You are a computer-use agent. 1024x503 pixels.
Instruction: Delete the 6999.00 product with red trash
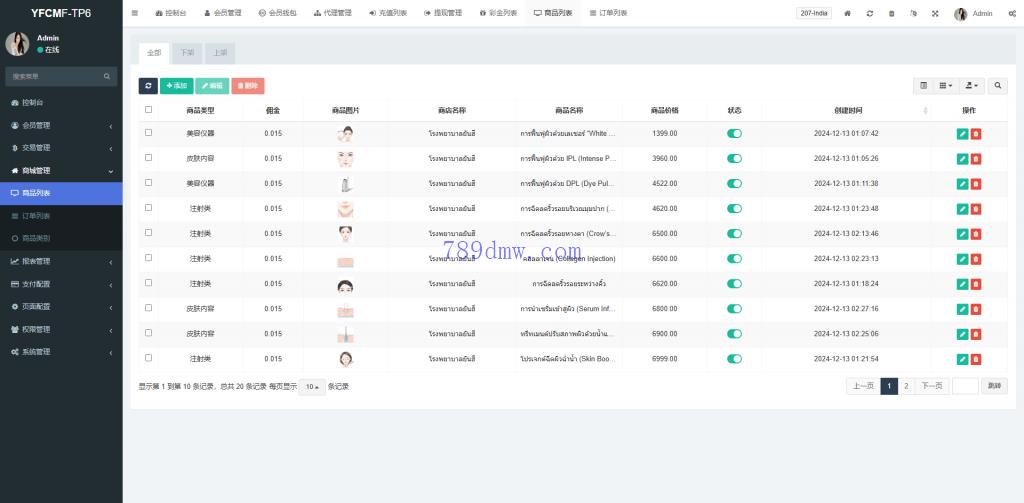[x=976, y=358]
